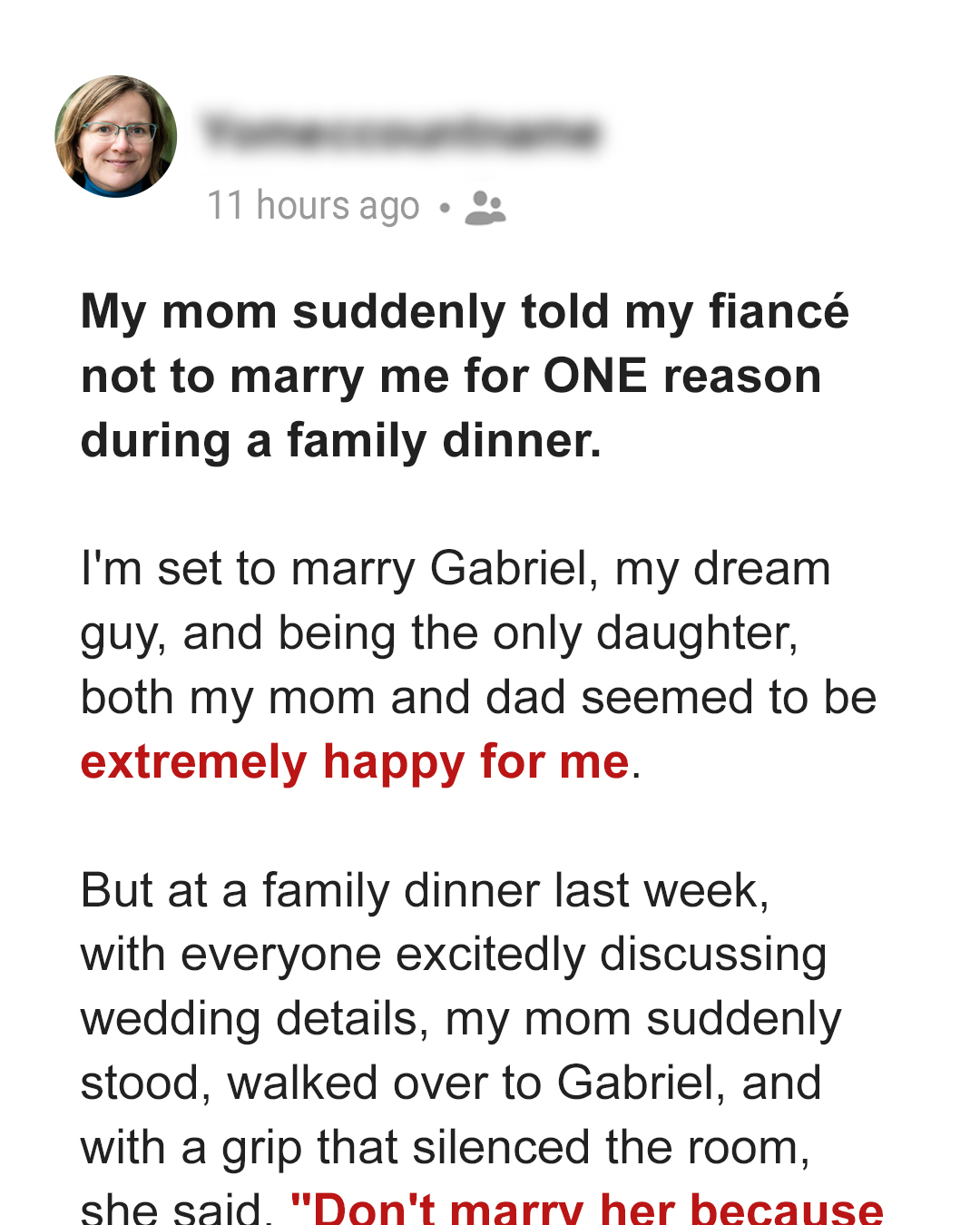This screenshot has height=1225, width=980.
Task: Click the red "Don't marry her because" text
Action: click(586, 1209)
